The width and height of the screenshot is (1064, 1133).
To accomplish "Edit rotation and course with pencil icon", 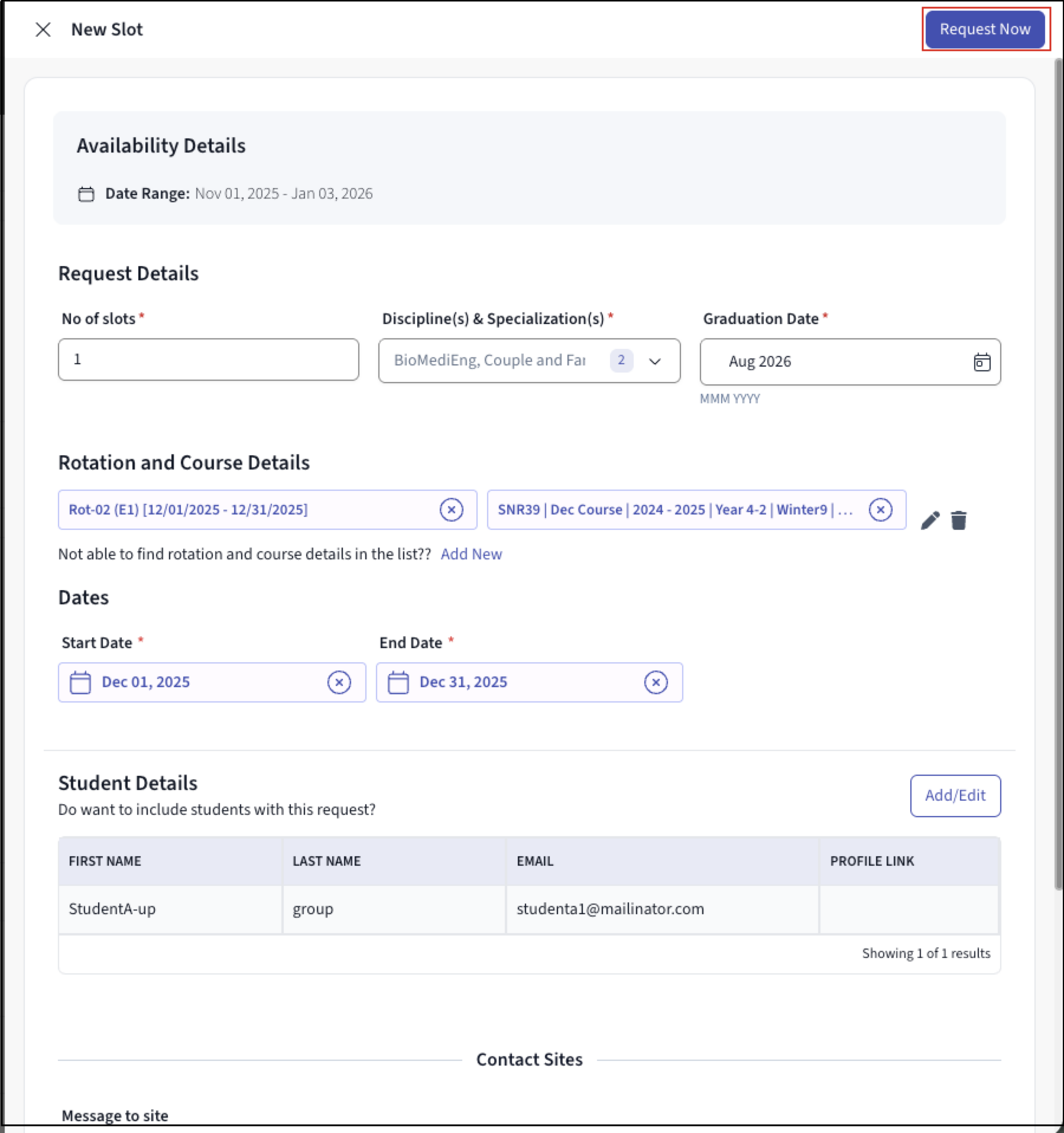I will point(930,520).
